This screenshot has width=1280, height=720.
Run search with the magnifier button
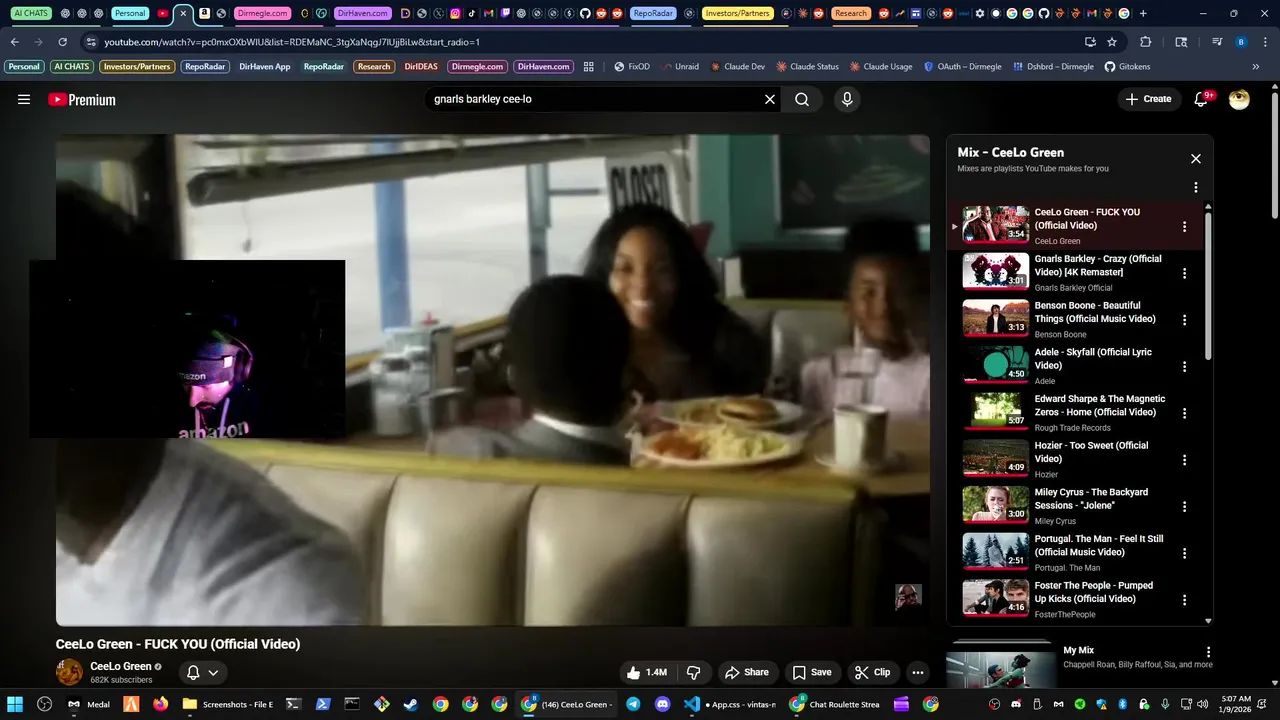coord(802,99)
